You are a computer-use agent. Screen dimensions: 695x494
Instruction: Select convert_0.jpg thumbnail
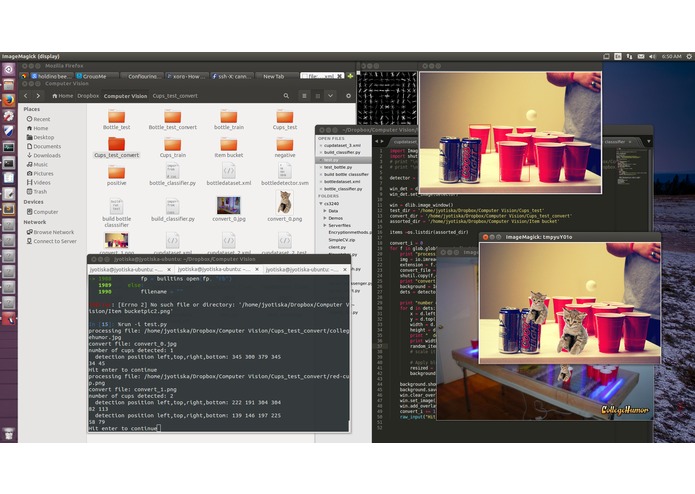click(x=229, y=206)
